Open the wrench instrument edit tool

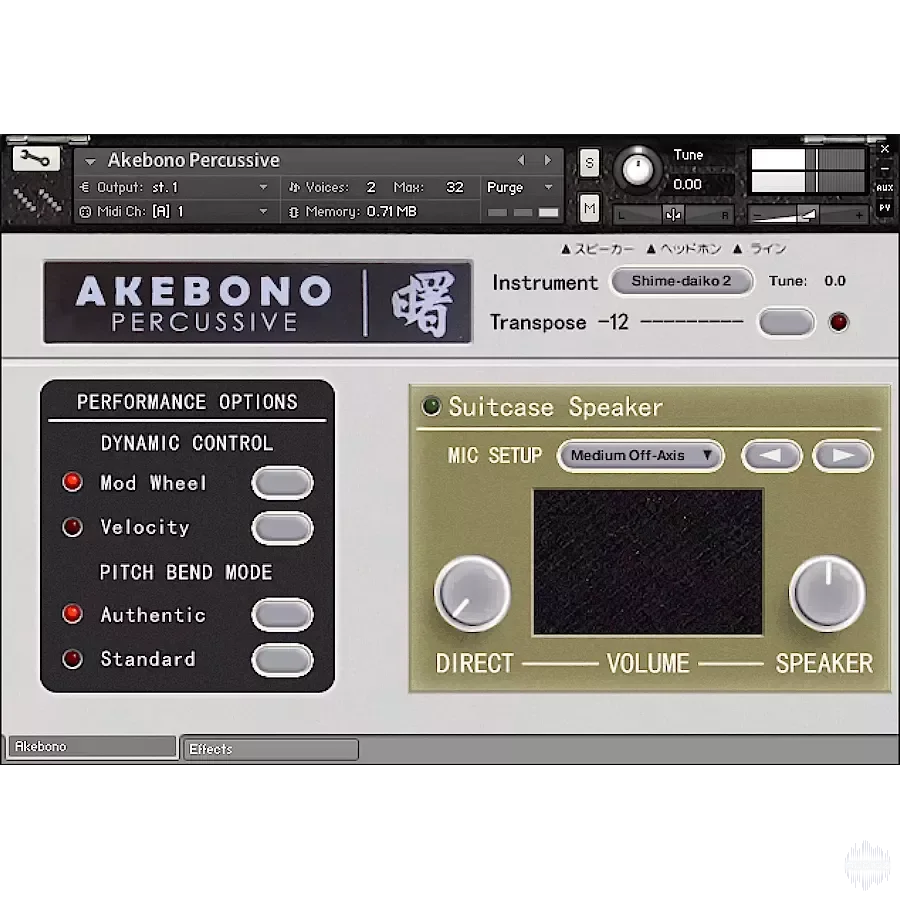point(36,159)
